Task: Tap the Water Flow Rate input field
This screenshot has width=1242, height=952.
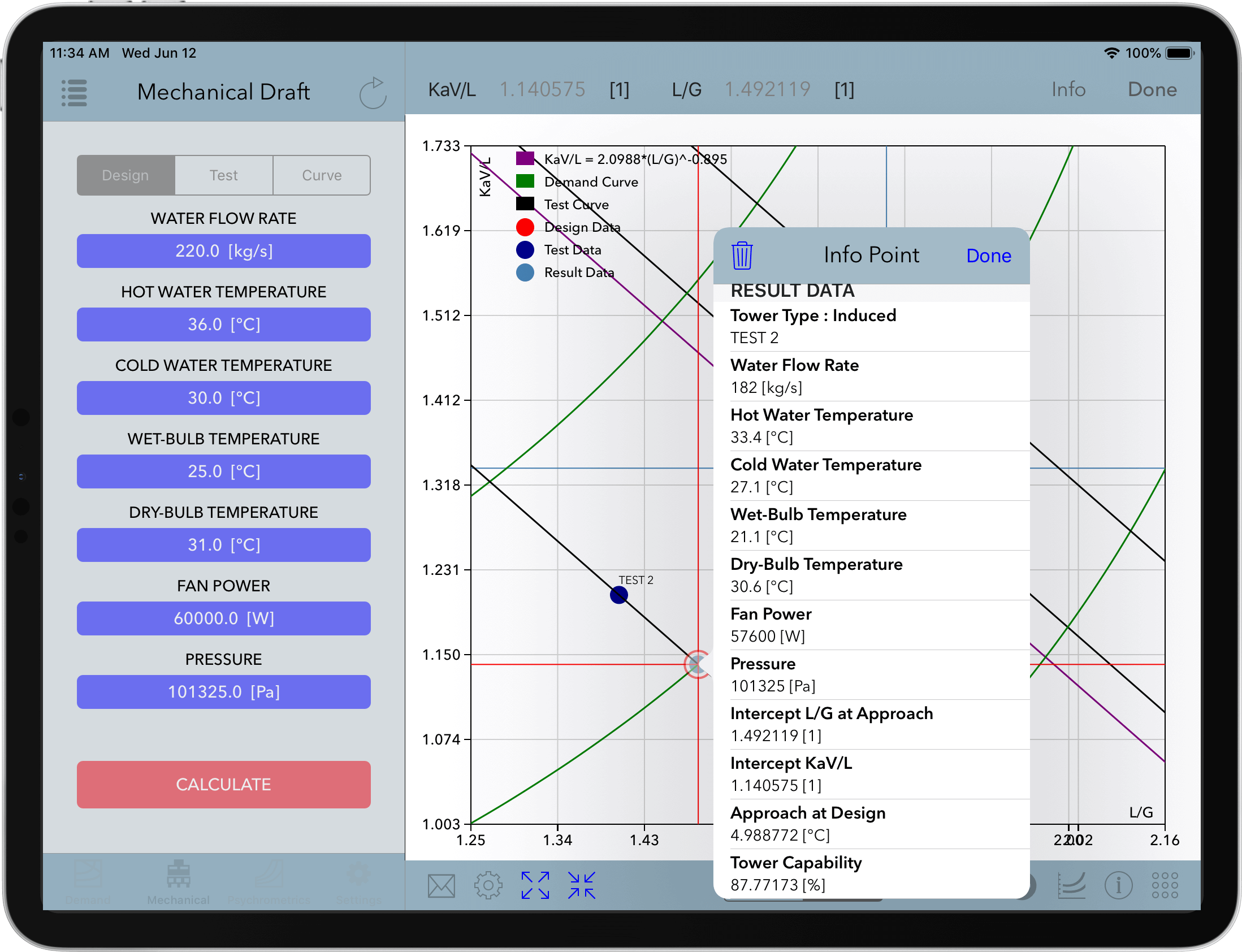Action: pos(223,251)
